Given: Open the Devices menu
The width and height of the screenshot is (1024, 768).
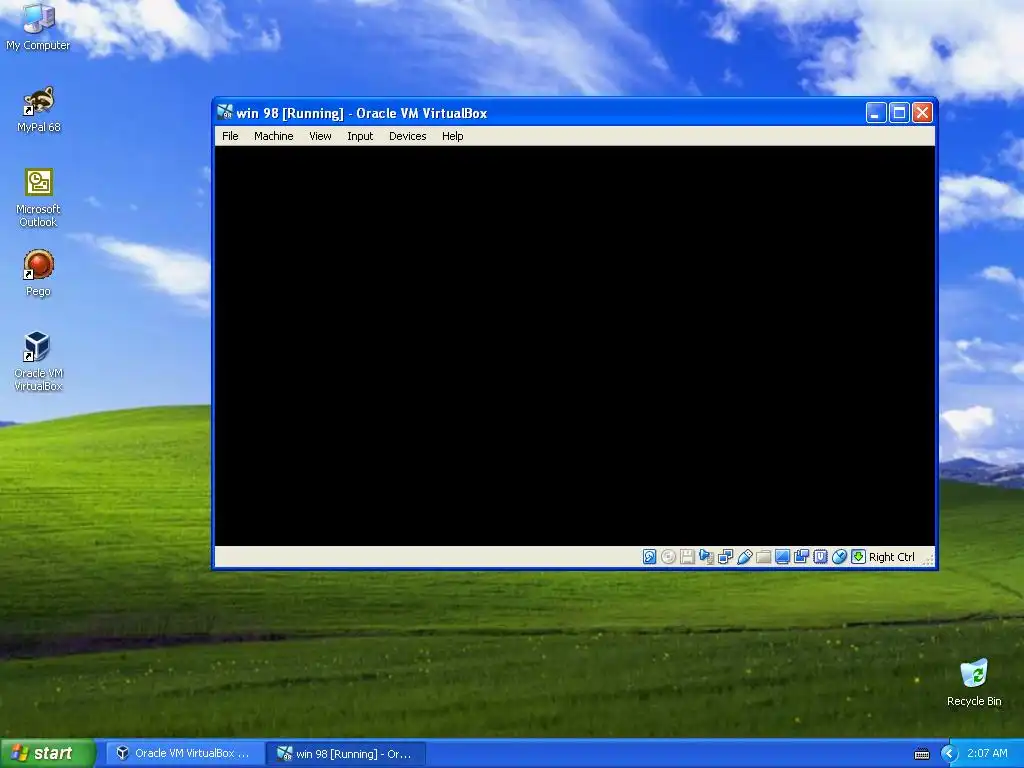Looking at the screenshot, I should 408,136.
